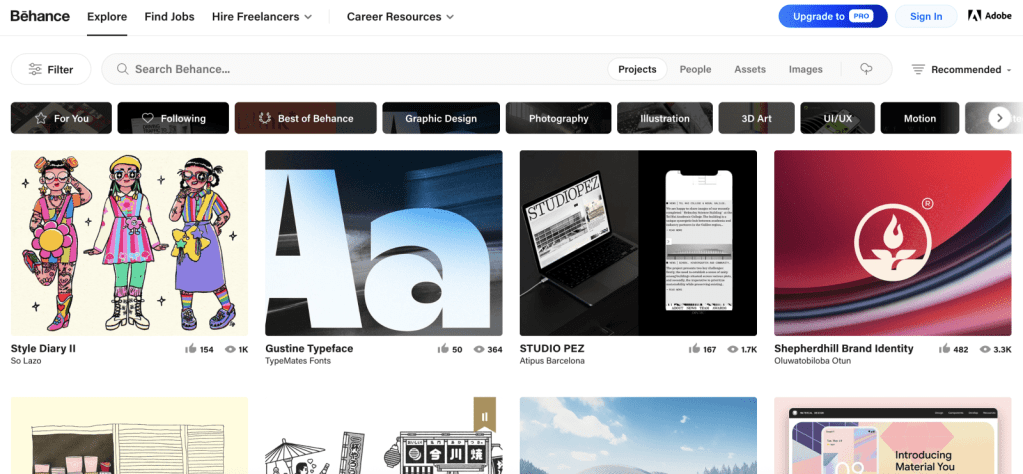This screenshot has width=1023, height=474.
Task: Open the Career Resources dropdown
Action: pos(400,17)
